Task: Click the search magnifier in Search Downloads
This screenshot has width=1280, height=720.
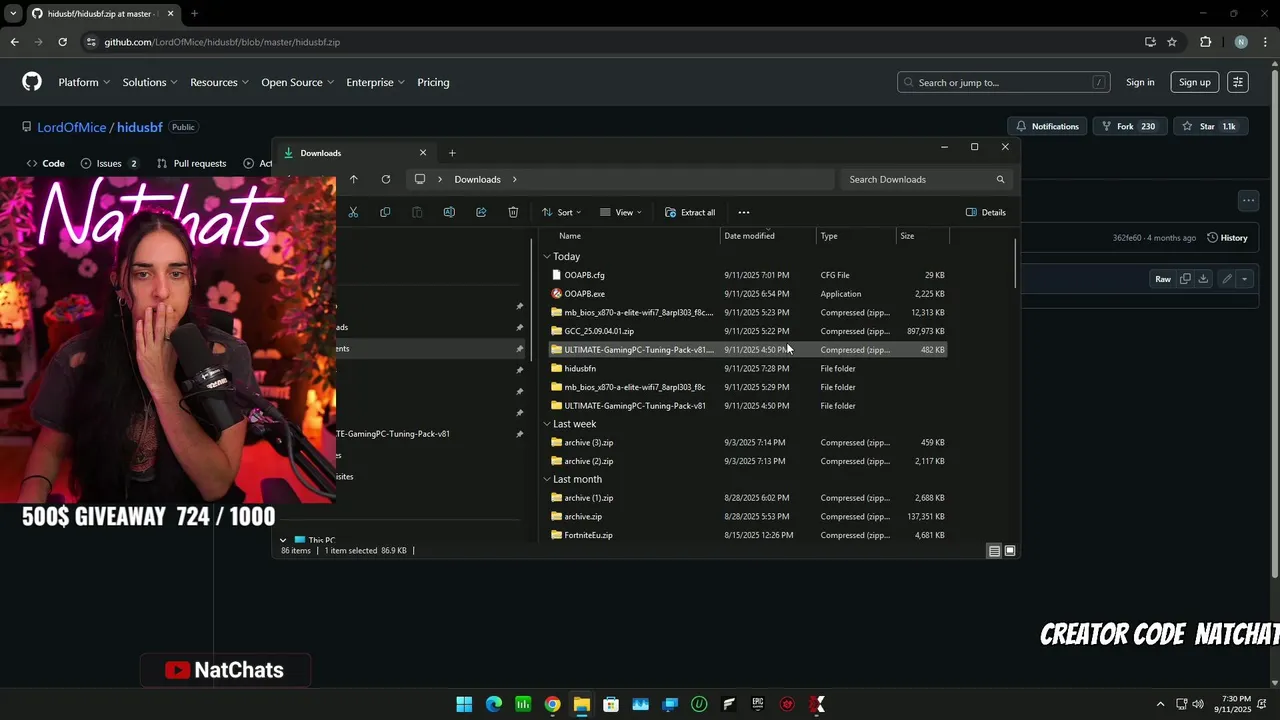Action: (1000, 179)
